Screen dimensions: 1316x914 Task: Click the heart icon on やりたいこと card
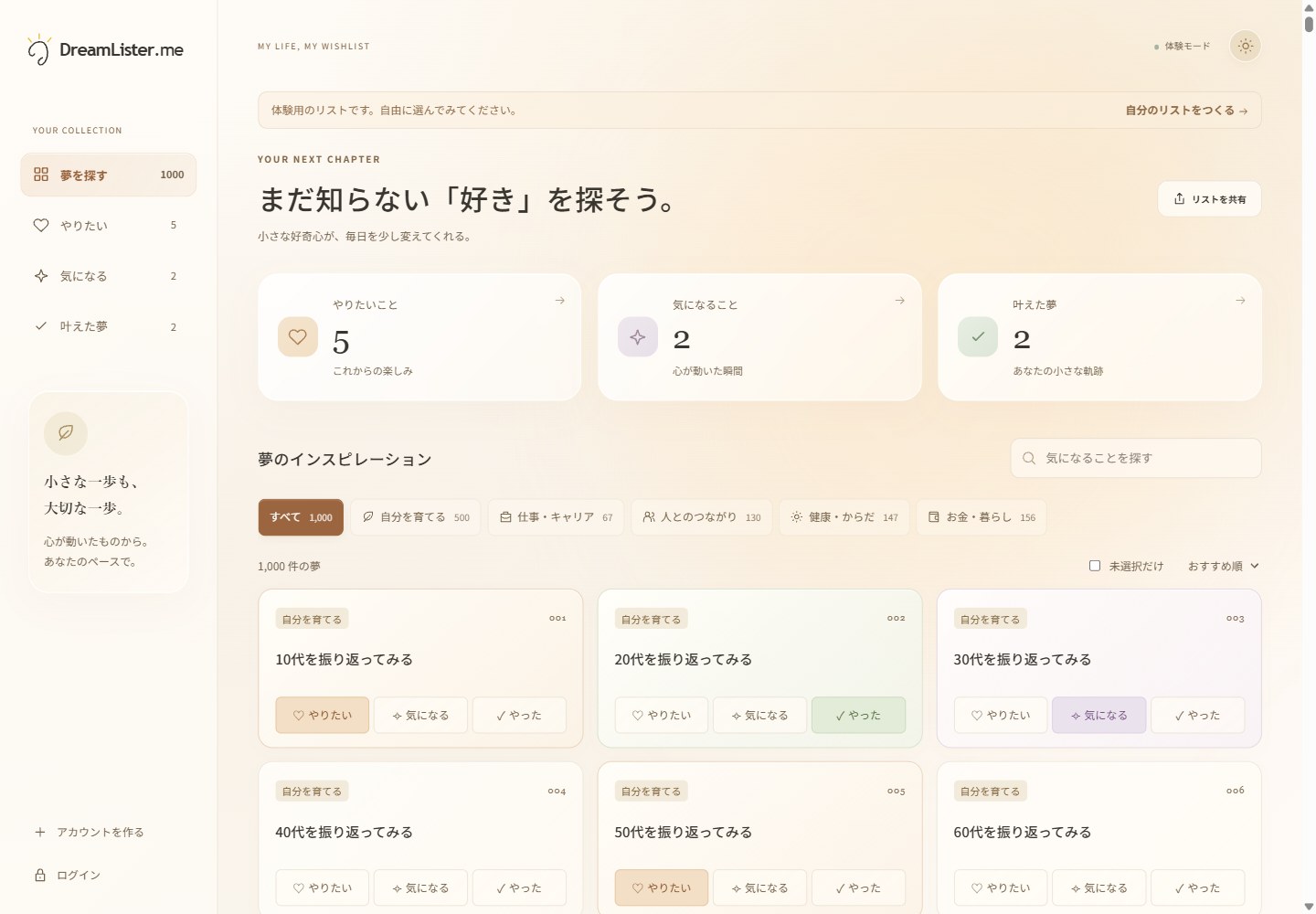pyautogui.click(x=298, y=336)
